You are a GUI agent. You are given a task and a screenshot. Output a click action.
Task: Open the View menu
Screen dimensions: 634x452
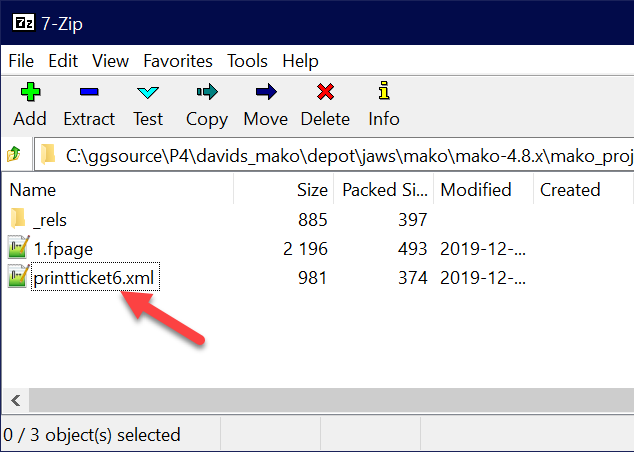[x=111, y=61]
